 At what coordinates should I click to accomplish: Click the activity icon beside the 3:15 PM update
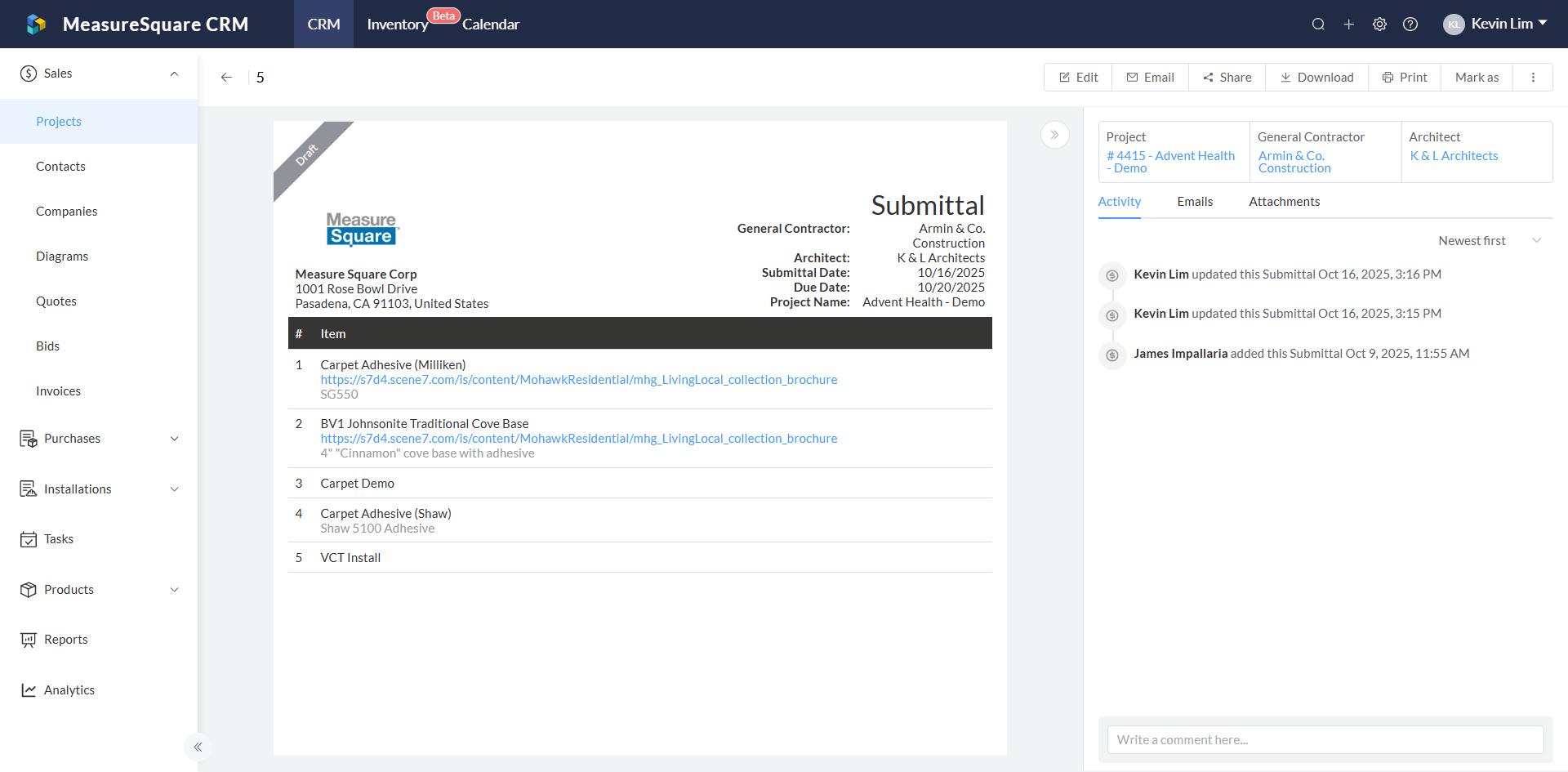click(x=1112, y=315)
